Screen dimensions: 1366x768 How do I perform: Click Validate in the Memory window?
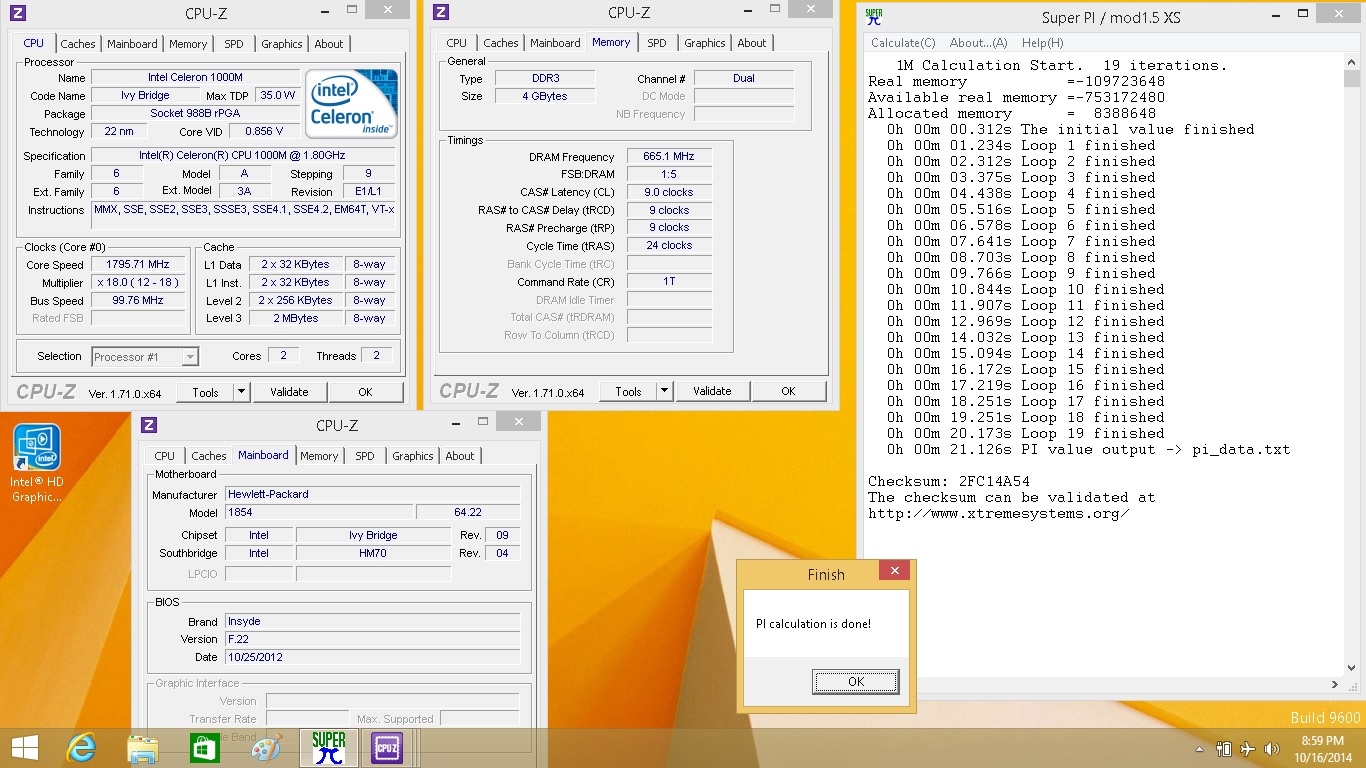tap(712, 391)
